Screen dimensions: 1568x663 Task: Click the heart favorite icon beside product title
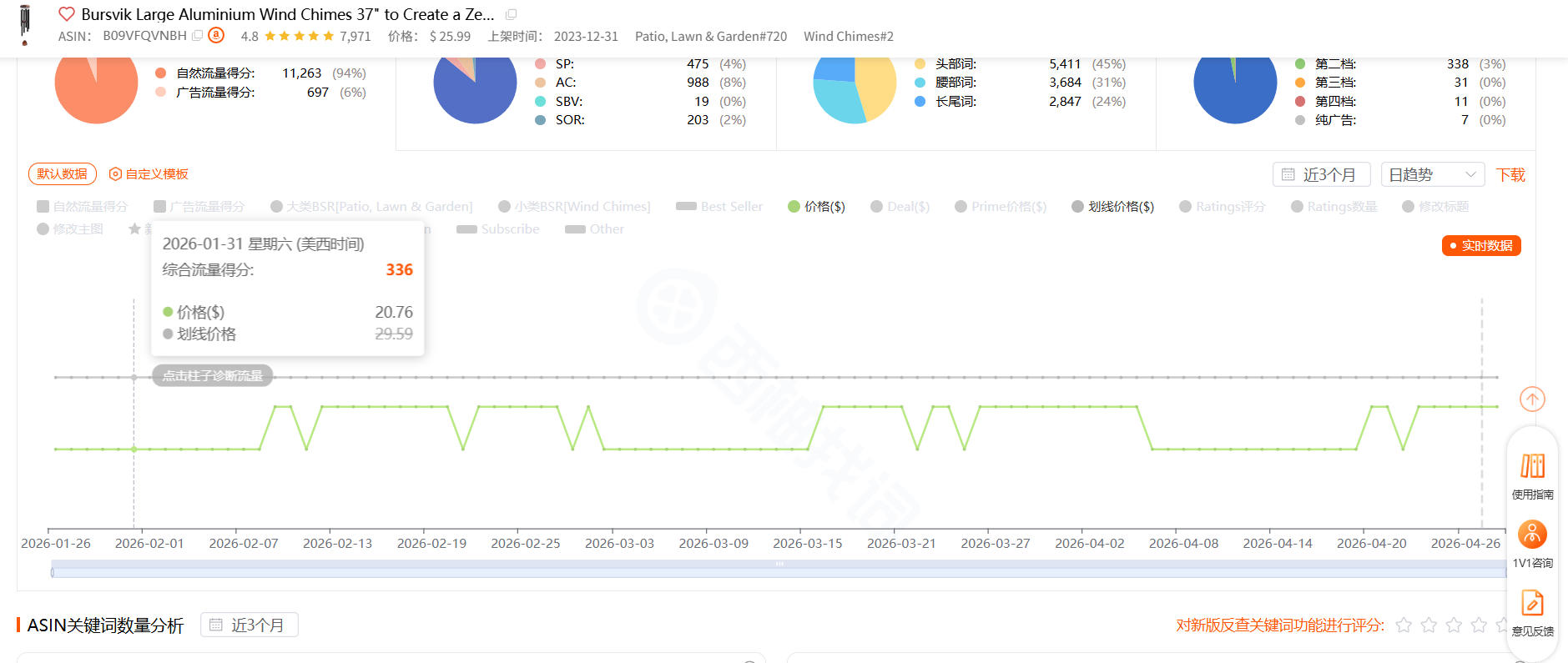[67, 14]
